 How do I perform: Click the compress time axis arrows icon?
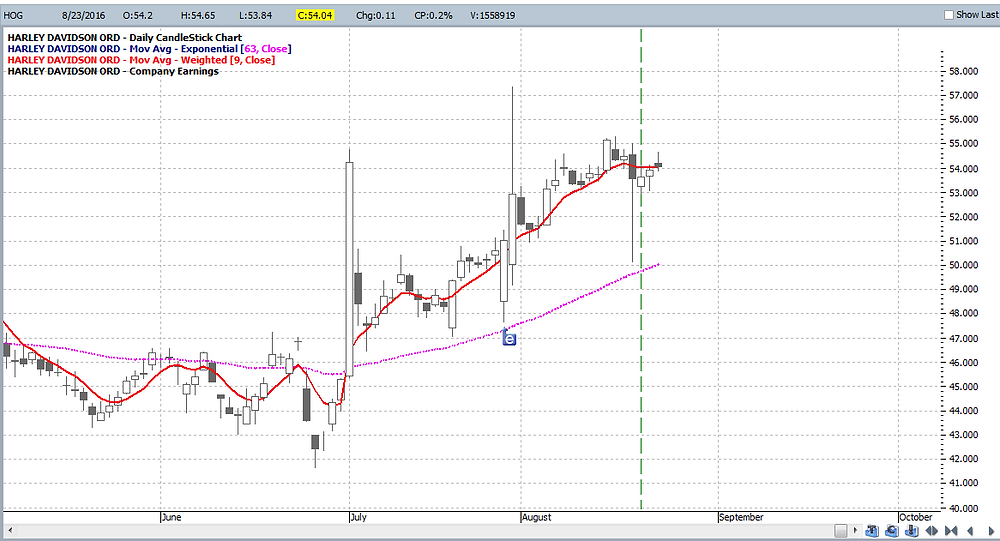[x=951, y=531]
